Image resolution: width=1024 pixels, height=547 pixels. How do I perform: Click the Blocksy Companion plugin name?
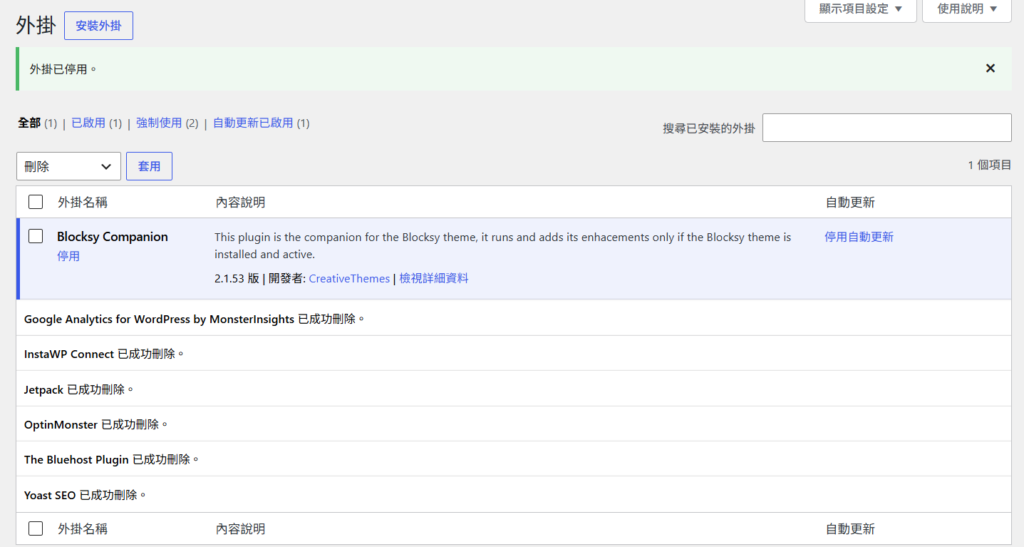[x=112, y=236]
